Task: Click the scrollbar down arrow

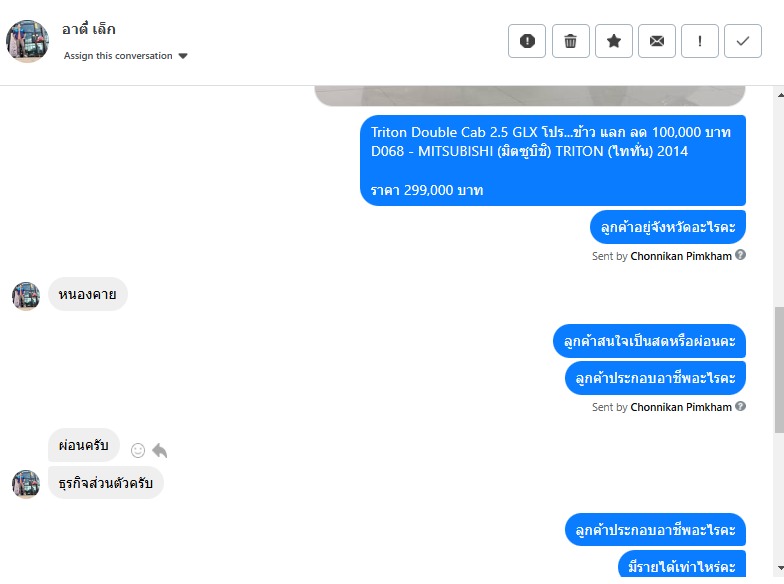Action: (780, 568)
